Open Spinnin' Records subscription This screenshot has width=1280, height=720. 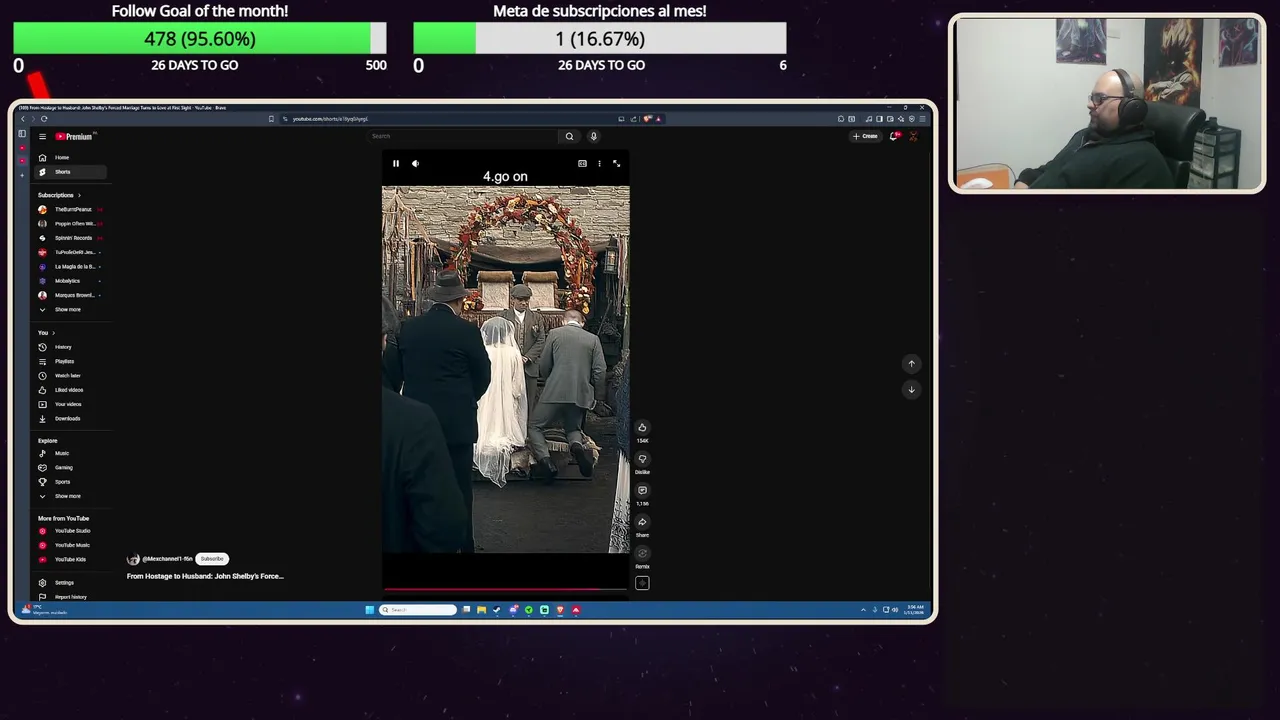pos(68,238)
